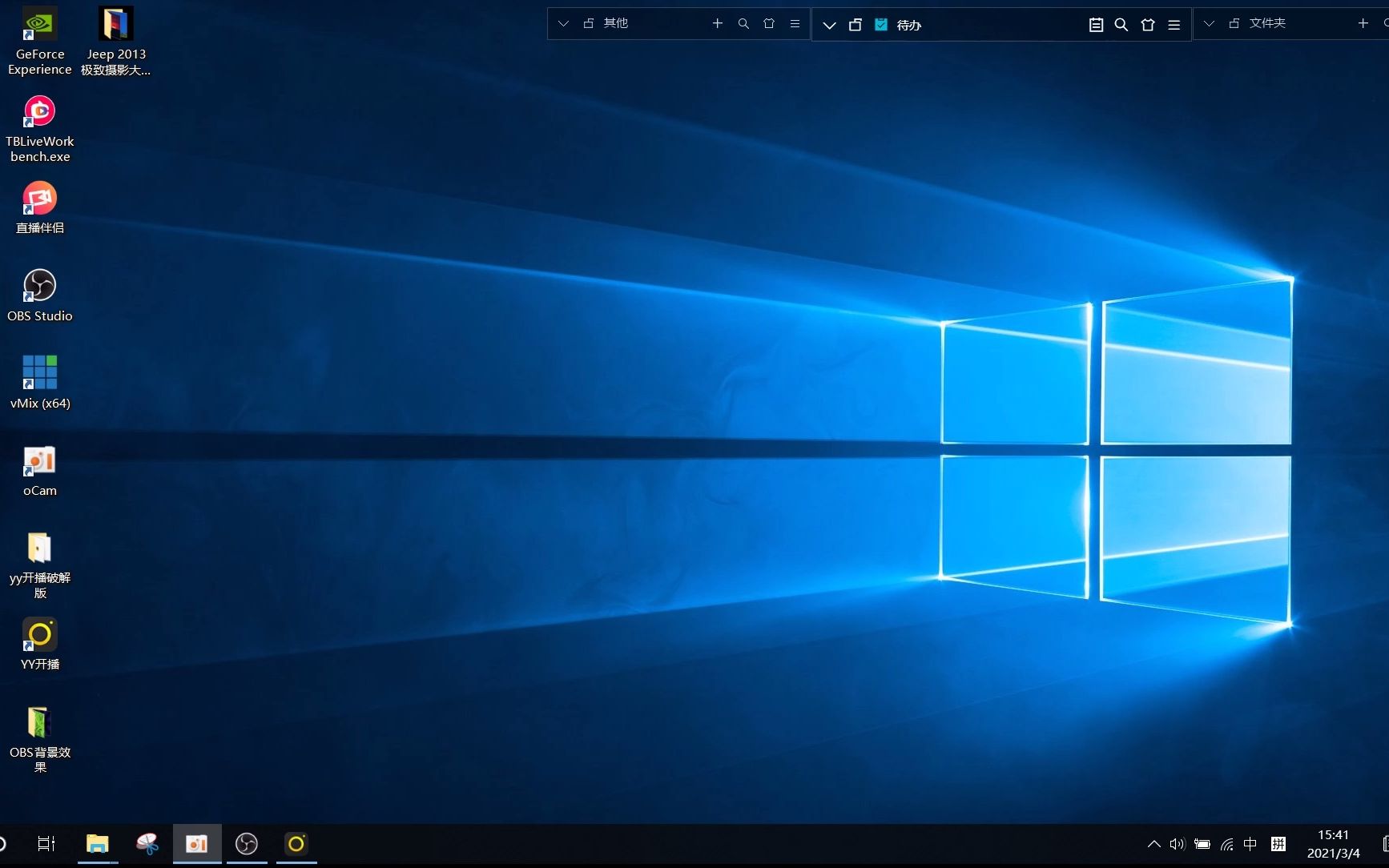Open the GeForce Experience desktop shortcut
Image resolution: width=1389 pixels, height=868 pixels.
39,42
